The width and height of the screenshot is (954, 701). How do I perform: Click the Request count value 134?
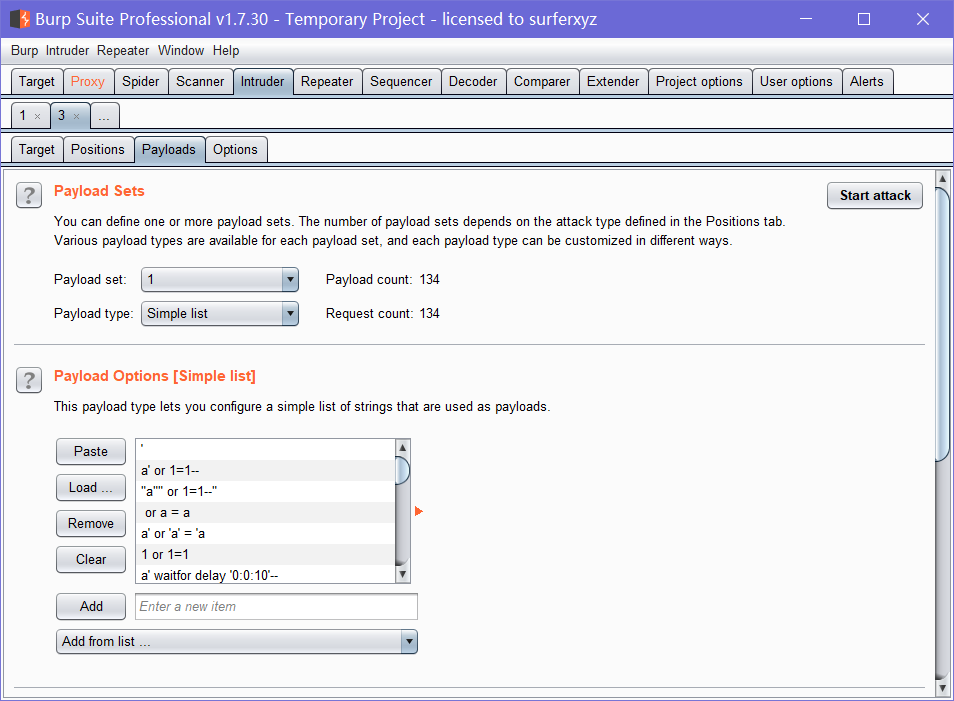click(x=430, y=313)
